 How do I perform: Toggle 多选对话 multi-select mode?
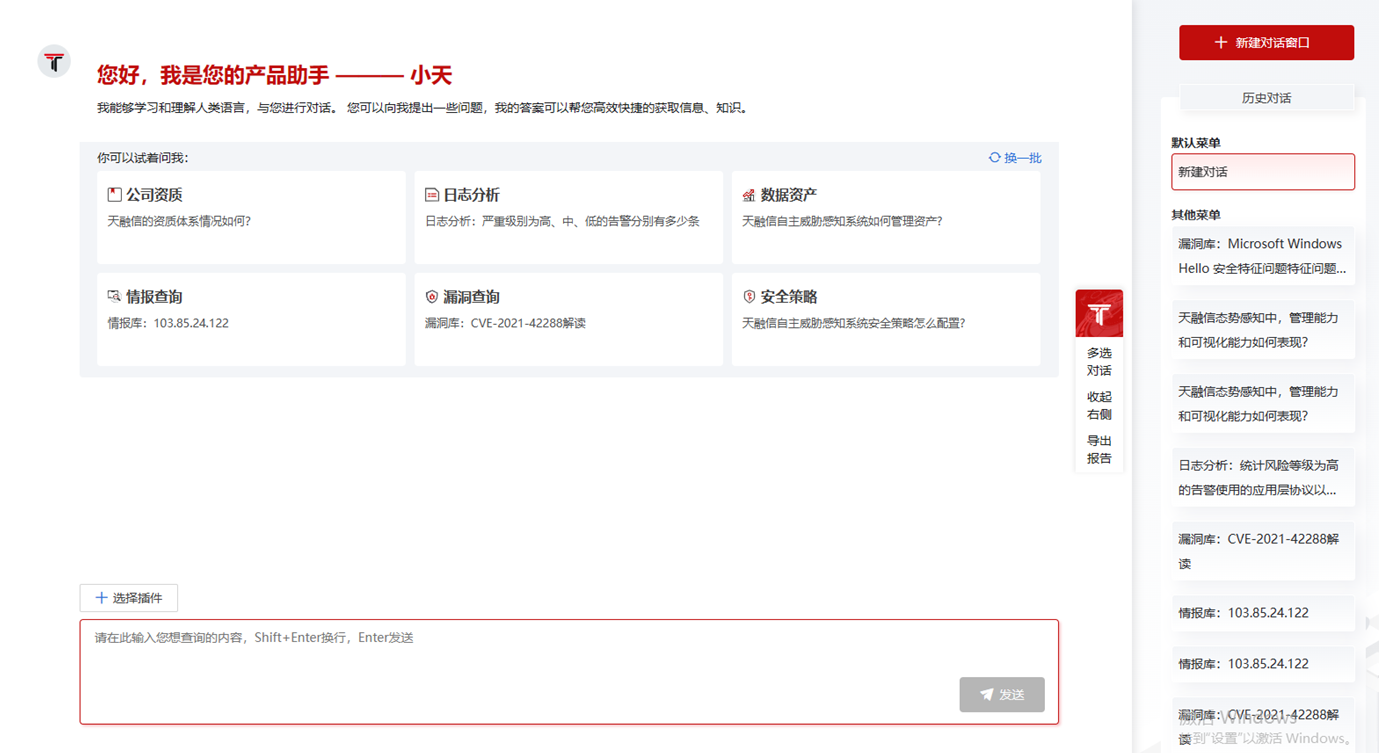click(x=1099, y=362)
